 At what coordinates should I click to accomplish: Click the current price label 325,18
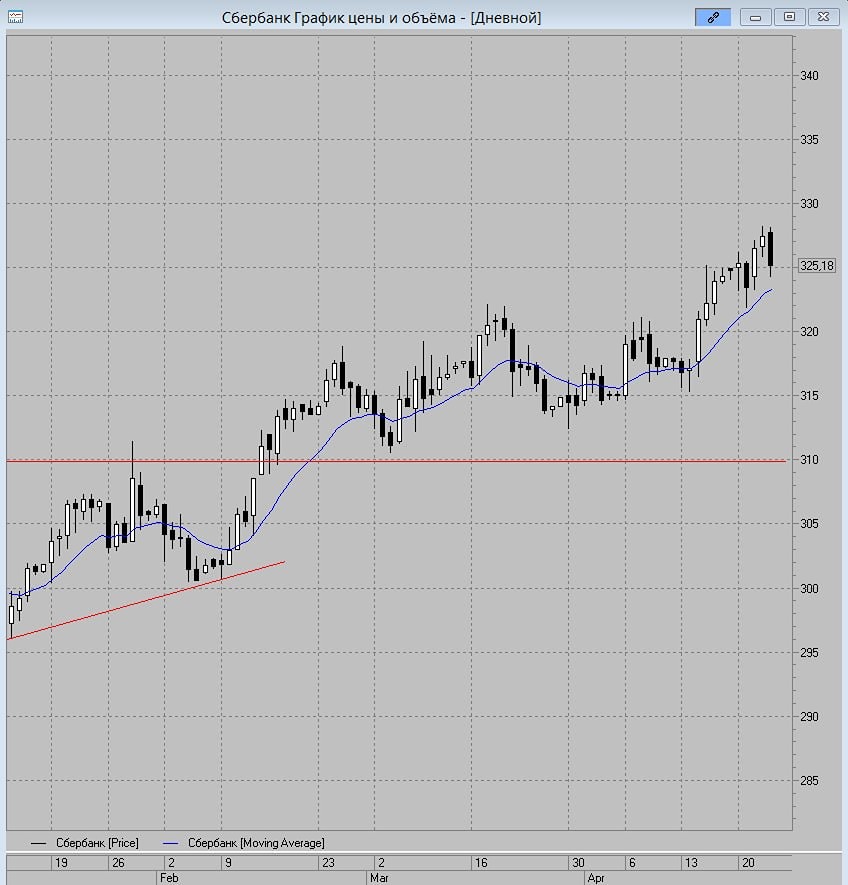(x=817, y=265)
